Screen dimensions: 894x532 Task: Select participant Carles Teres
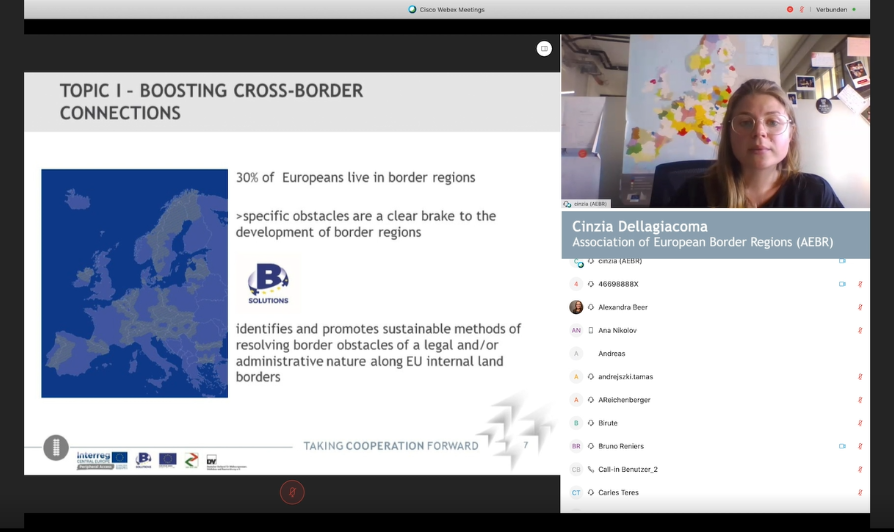click(x=716, y=493)
